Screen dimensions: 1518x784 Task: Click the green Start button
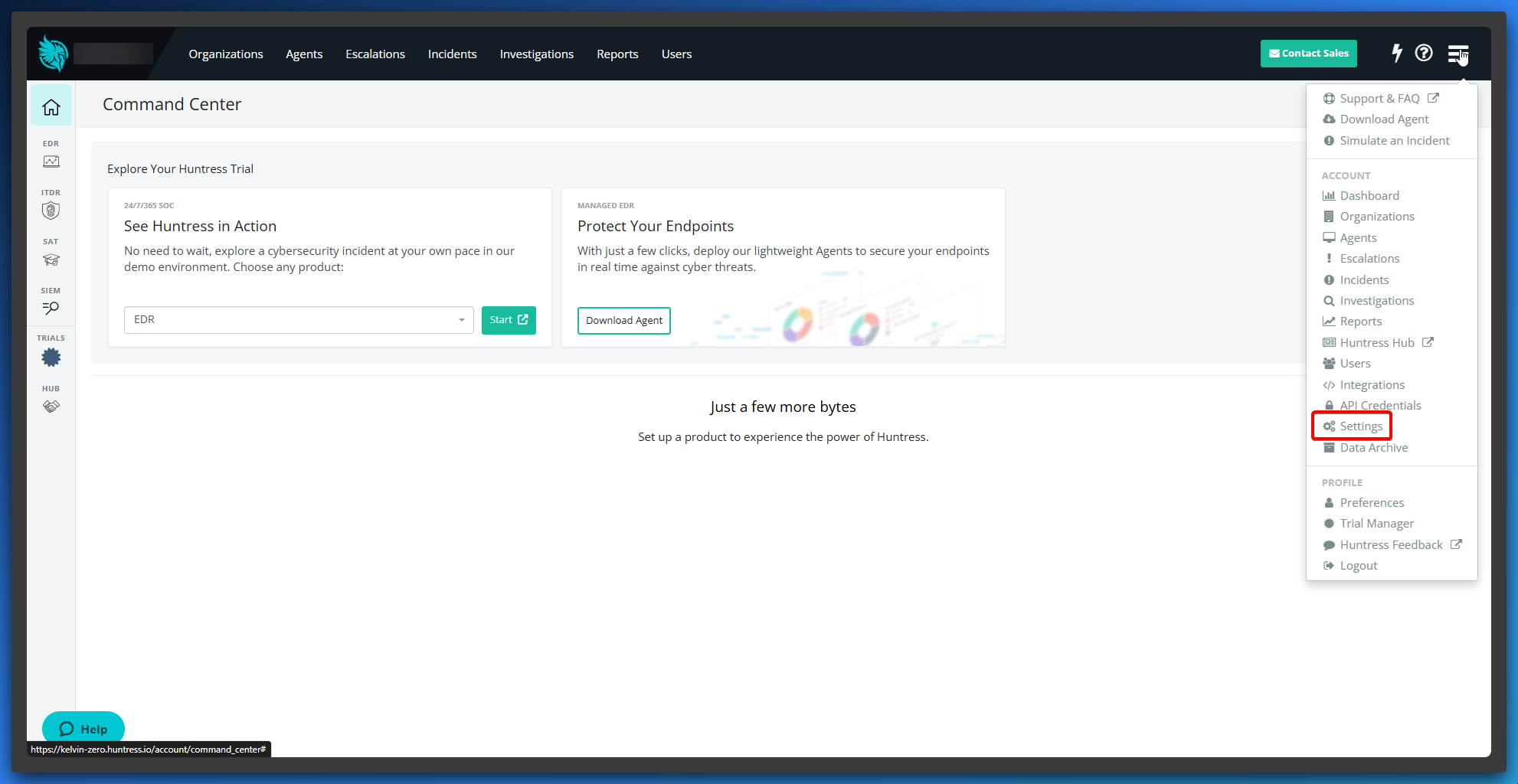tap(509, 320)
